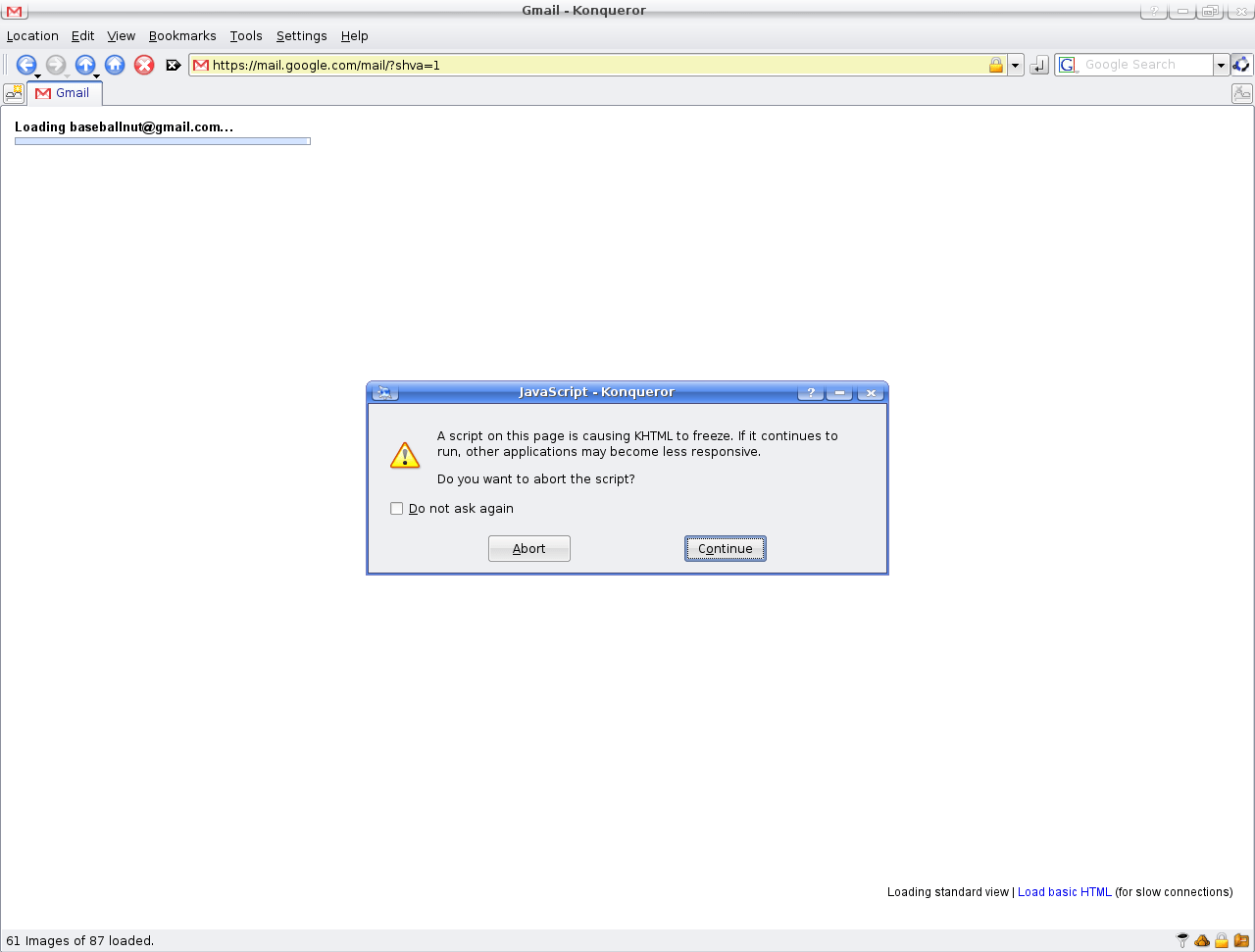Click 'Do you want to abort the script?' text
The width and height of the screenshot is (1255, 952).
coord(536,479)
